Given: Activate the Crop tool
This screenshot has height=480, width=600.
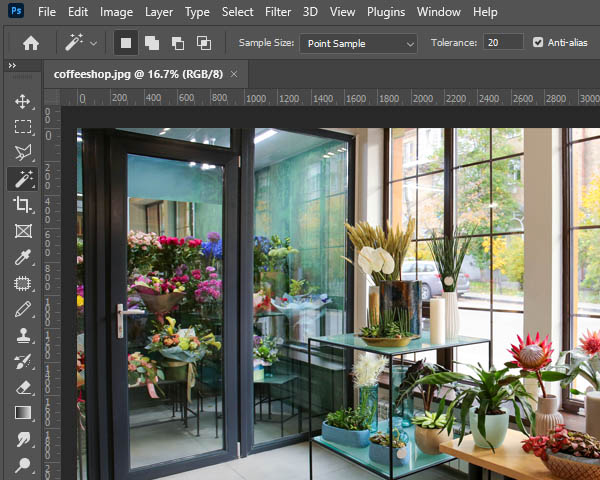Looking at the screenshot, I should 22,205.
